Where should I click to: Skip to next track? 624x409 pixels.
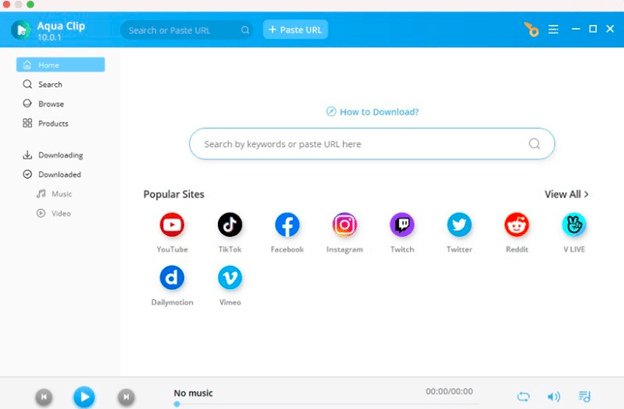[126, 397]
